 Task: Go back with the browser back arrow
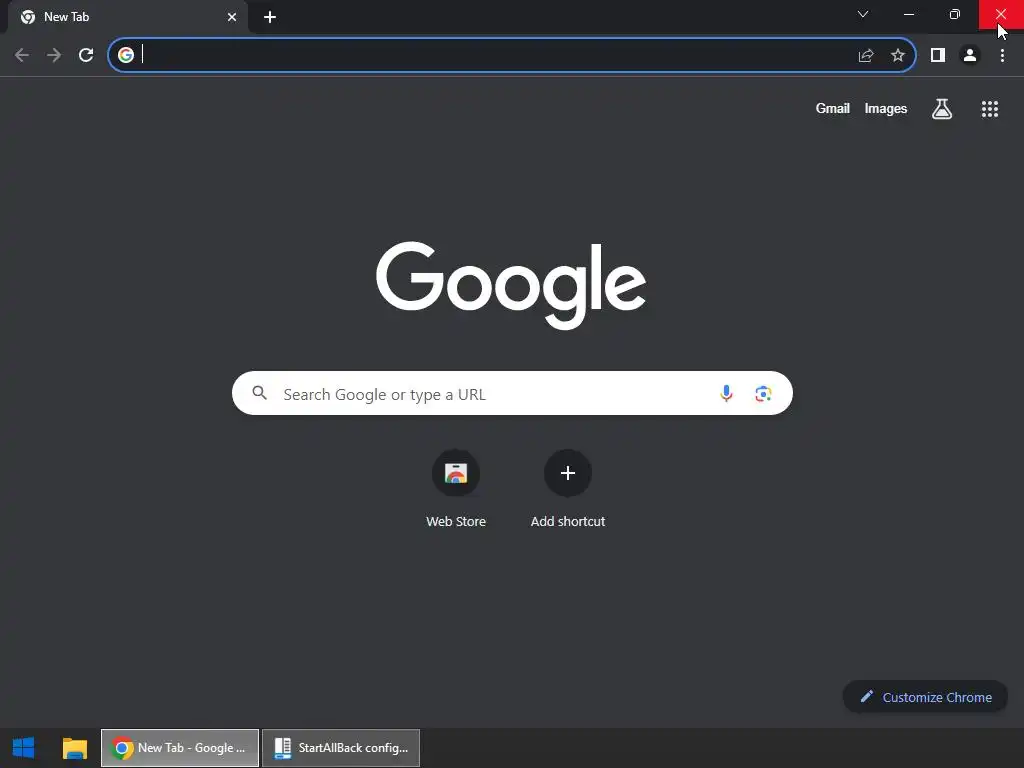(22, 55)
